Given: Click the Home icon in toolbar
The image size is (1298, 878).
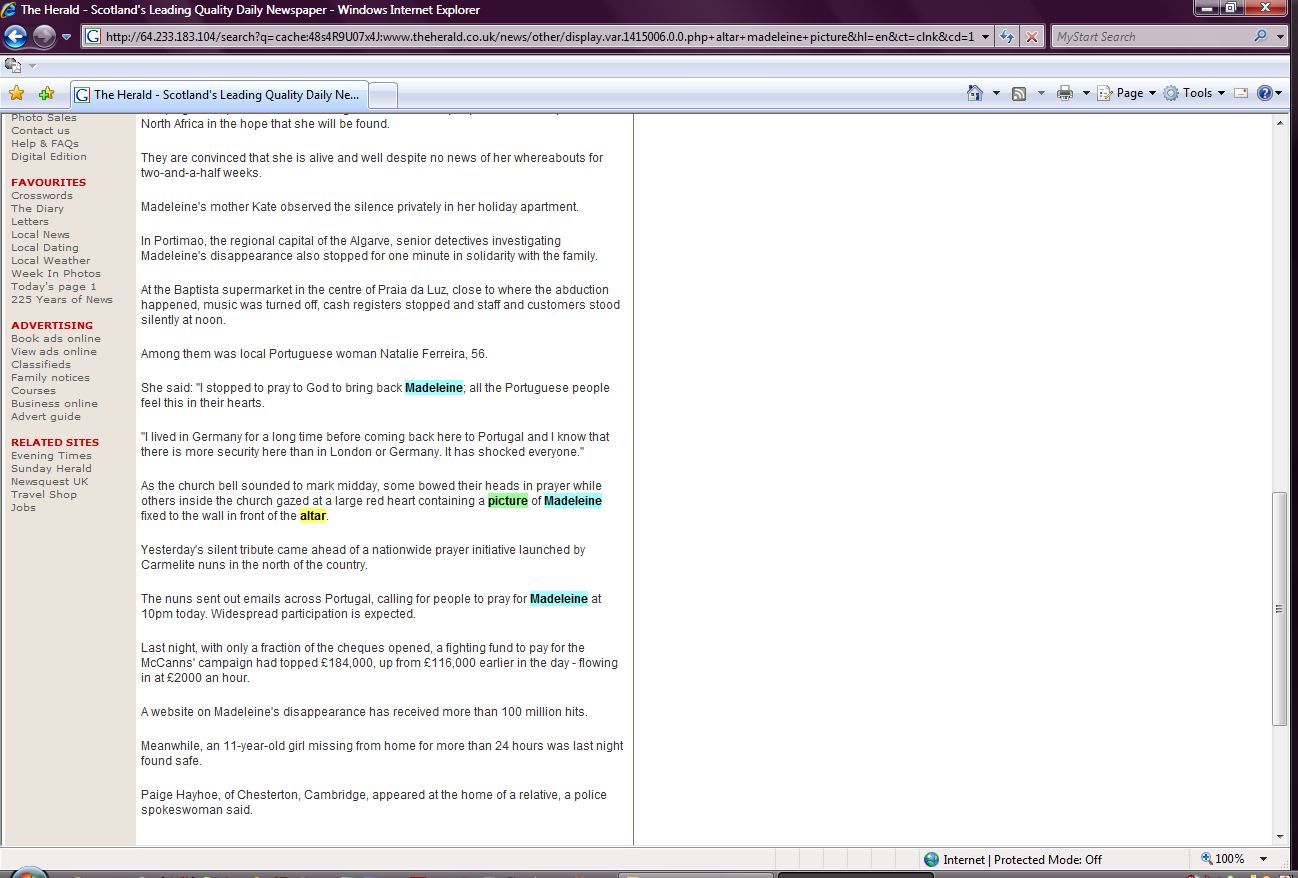Looking at the screenshot, I should [x=975, y=93].
